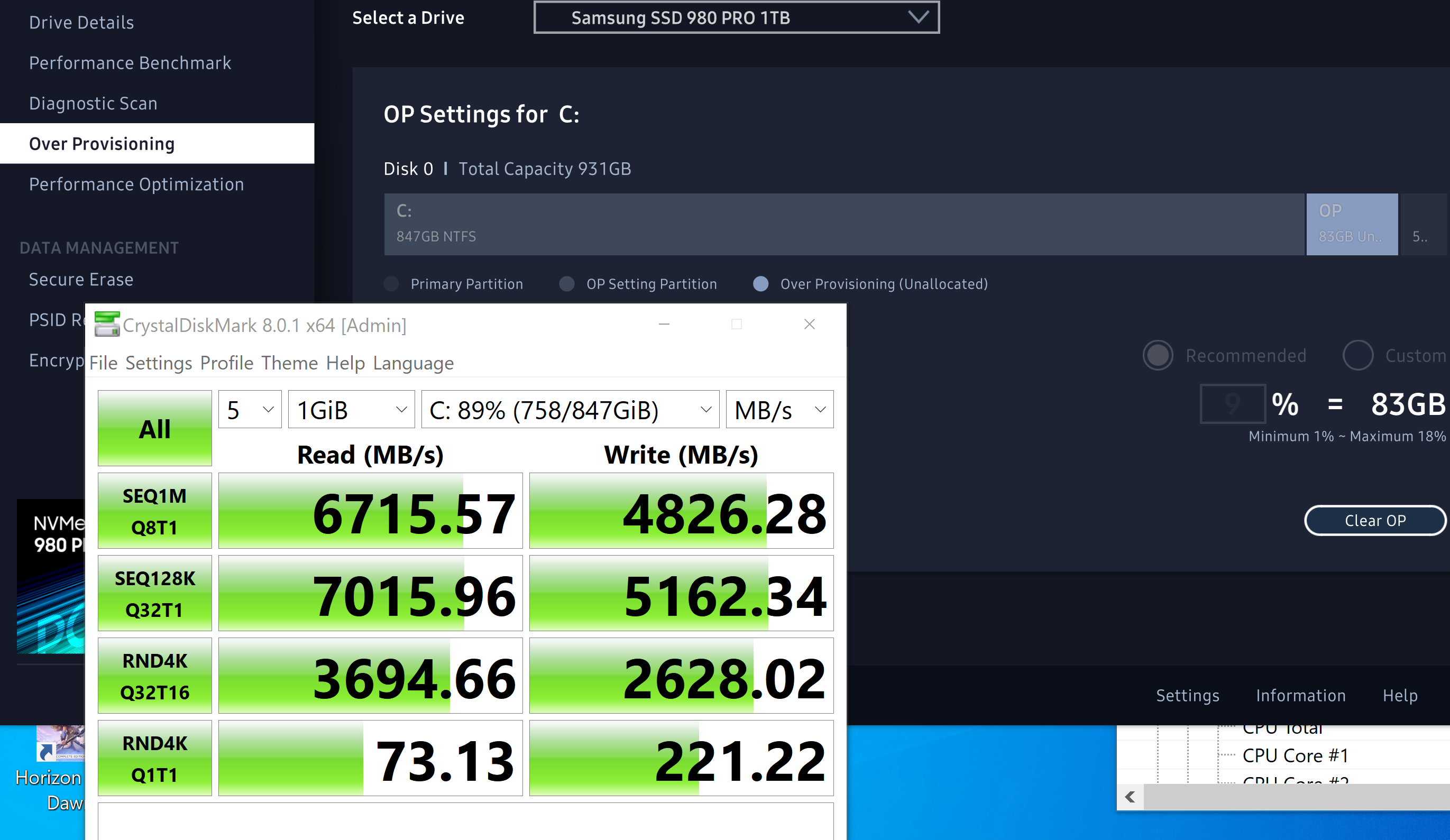
Task: Expand the test count dropdown showing 5
Action: (250, 409)
